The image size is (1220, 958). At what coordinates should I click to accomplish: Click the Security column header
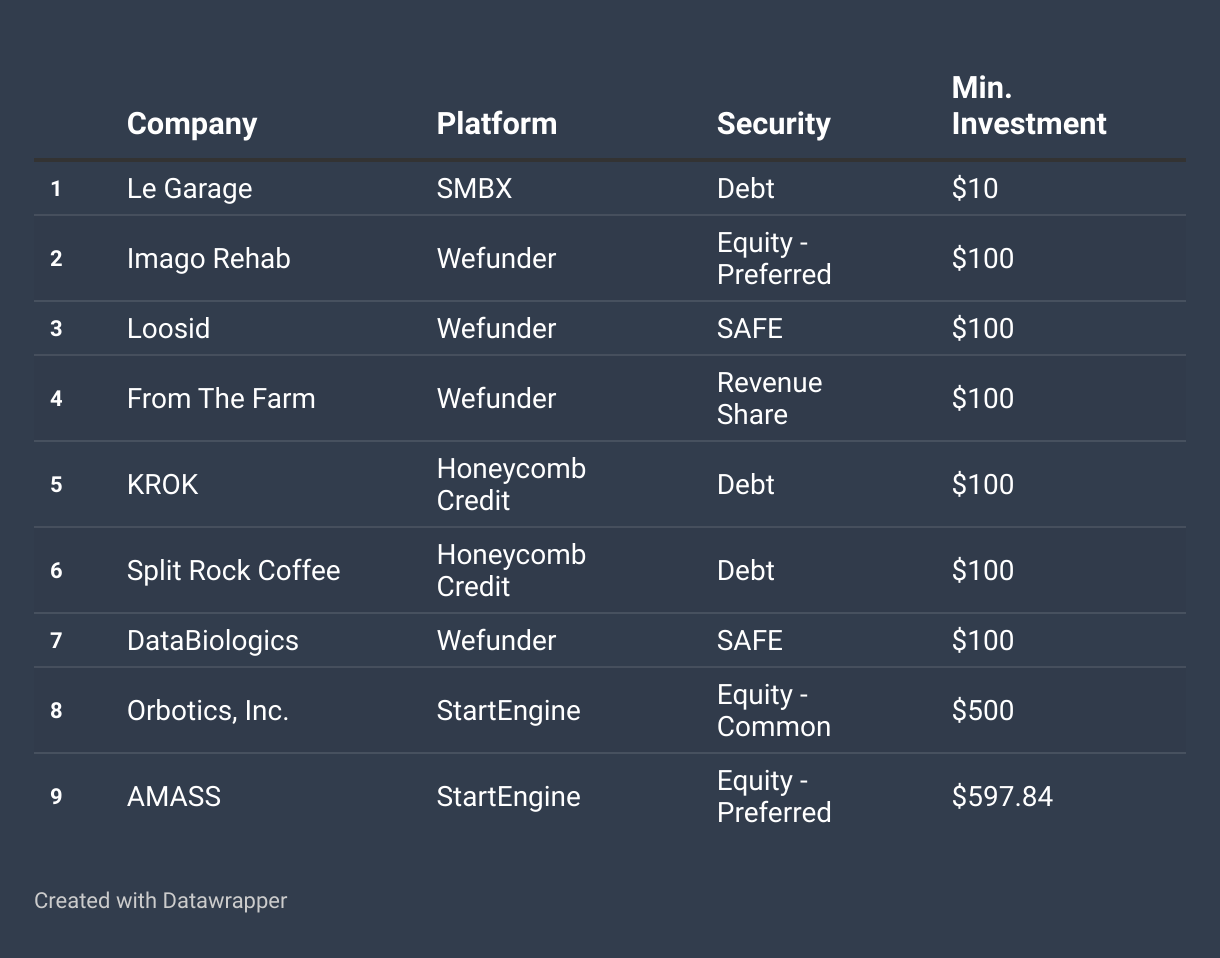pyautogui.click(x=773, y=124)
